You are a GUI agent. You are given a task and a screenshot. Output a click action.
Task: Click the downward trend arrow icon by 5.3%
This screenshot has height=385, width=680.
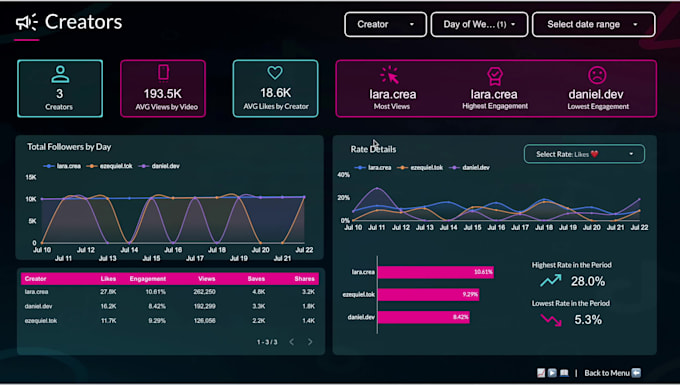click(x=551, y=320)
